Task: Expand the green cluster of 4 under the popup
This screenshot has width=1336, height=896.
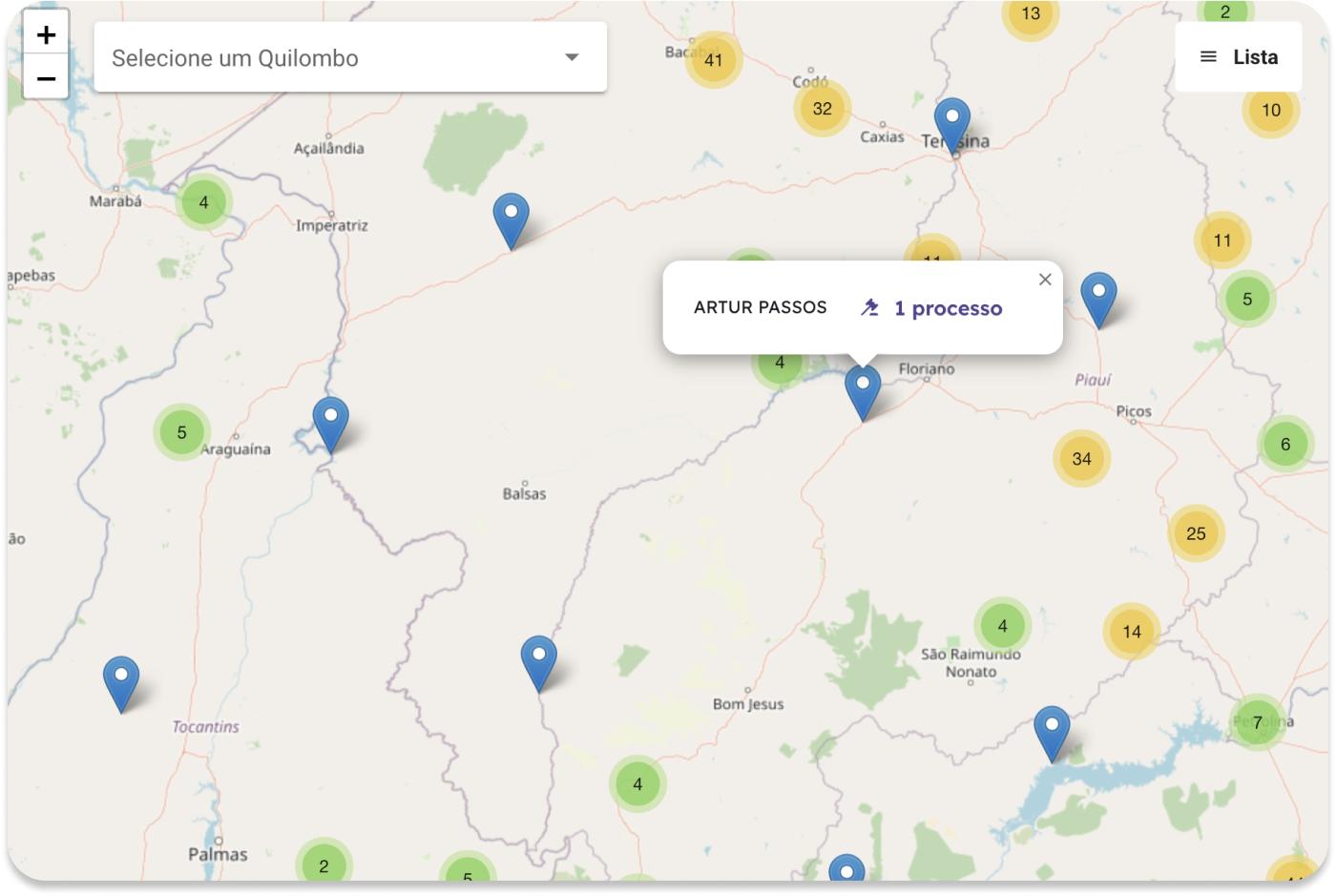Action: (x=780, y=366)
